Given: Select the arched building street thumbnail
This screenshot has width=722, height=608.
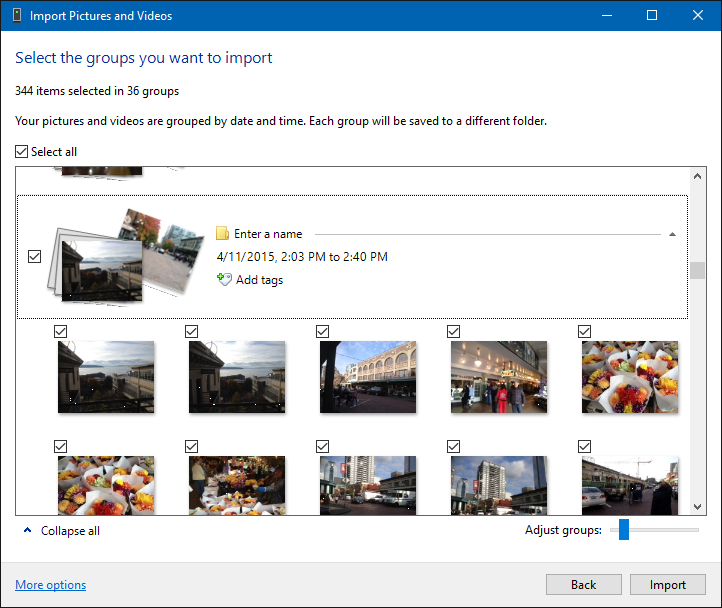Looking at the screenshot, I should [x=368, y=377].
